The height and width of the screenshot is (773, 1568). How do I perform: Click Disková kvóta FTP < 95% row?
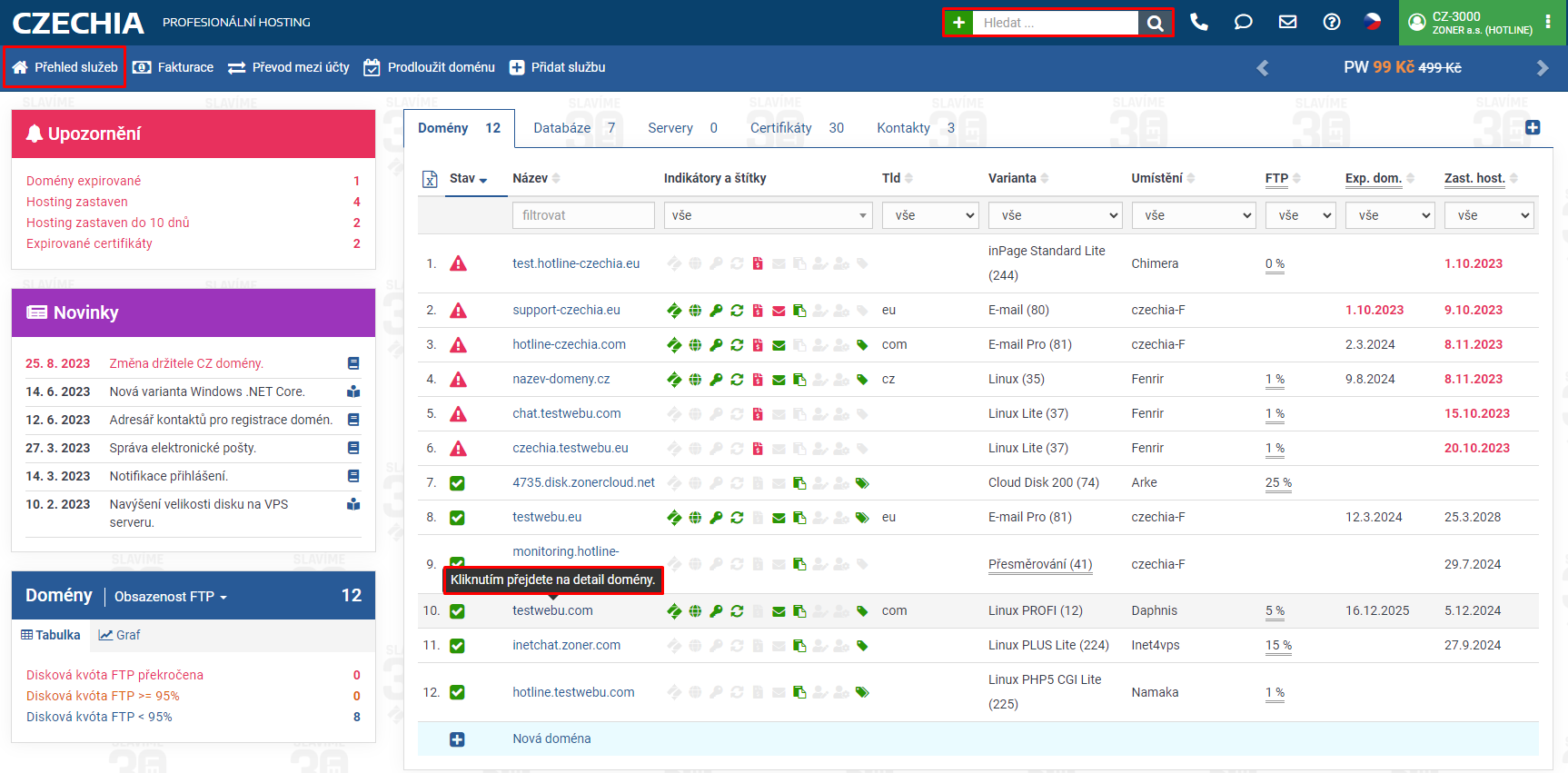click(194, 717)
